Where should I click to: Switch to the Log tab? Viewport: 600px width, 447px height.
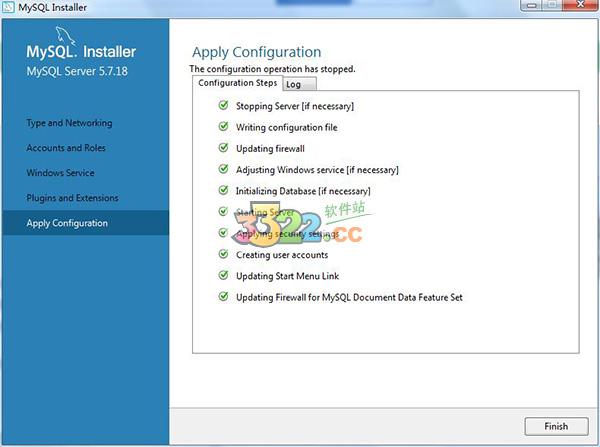(x=294, y=84)
